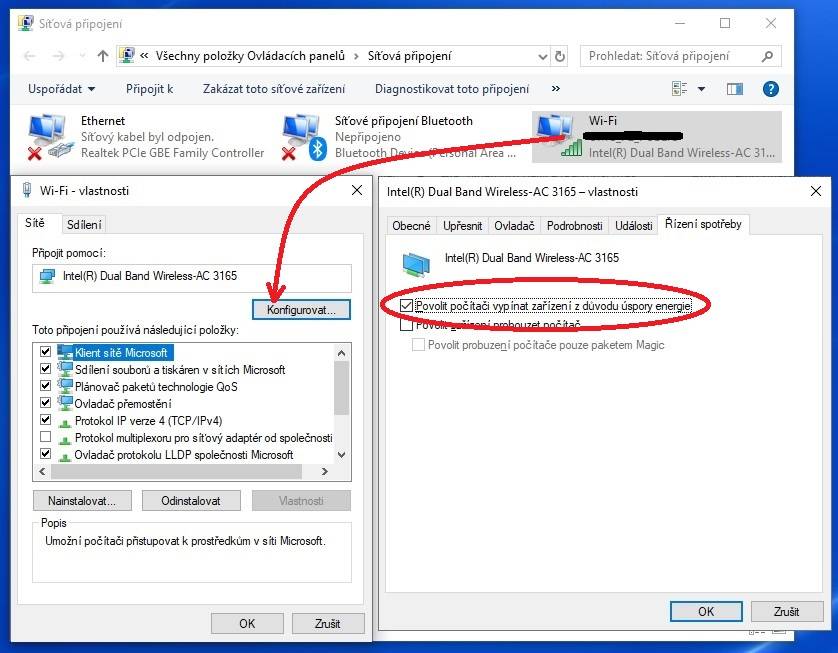This screenshot has height=653, width=838.
Task: Click the Plánovač paketů QoS icon
Action: click(65, 386)
